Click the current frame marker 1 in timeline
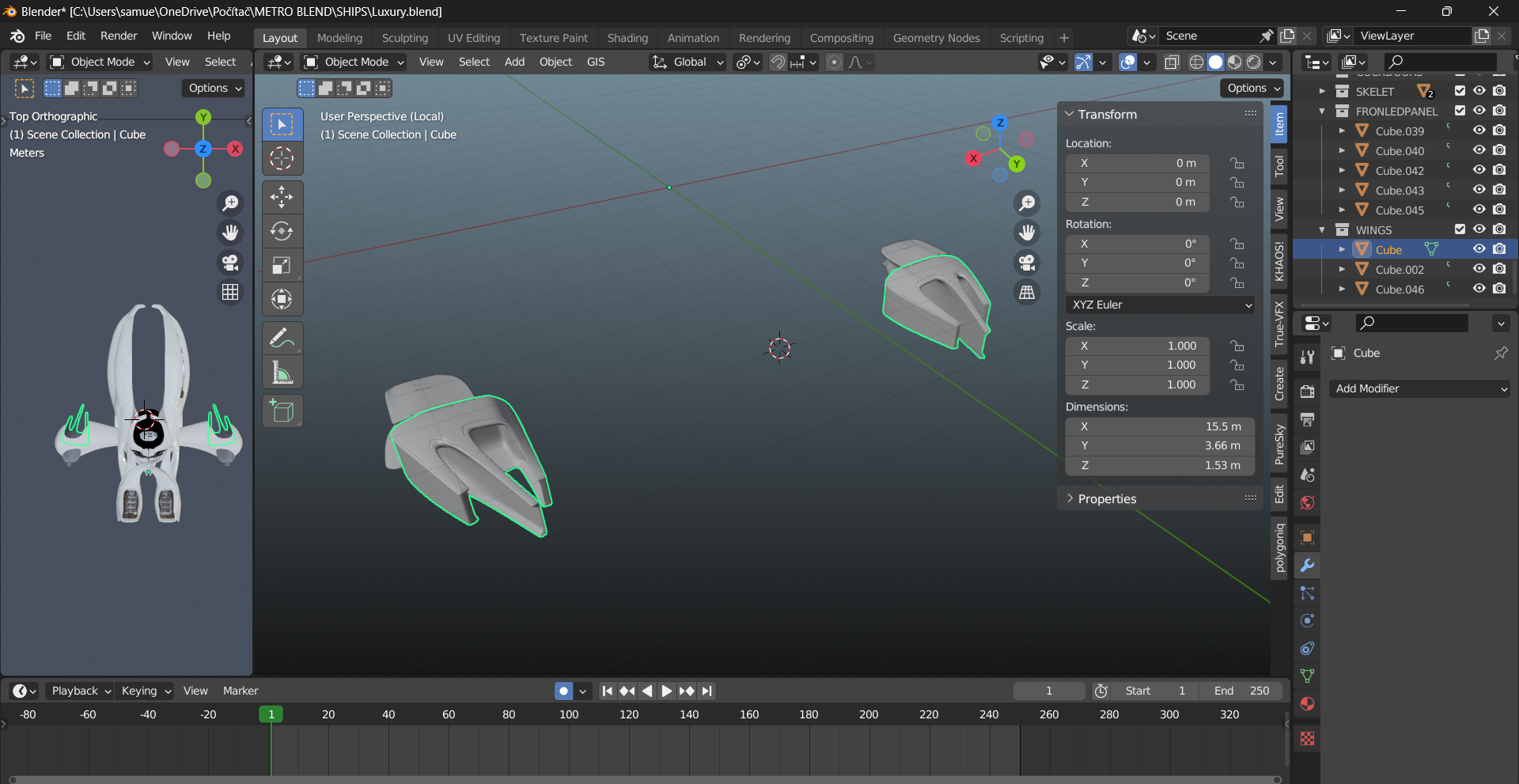Viewport: 1519px width, 784px height. coord(271,714)
